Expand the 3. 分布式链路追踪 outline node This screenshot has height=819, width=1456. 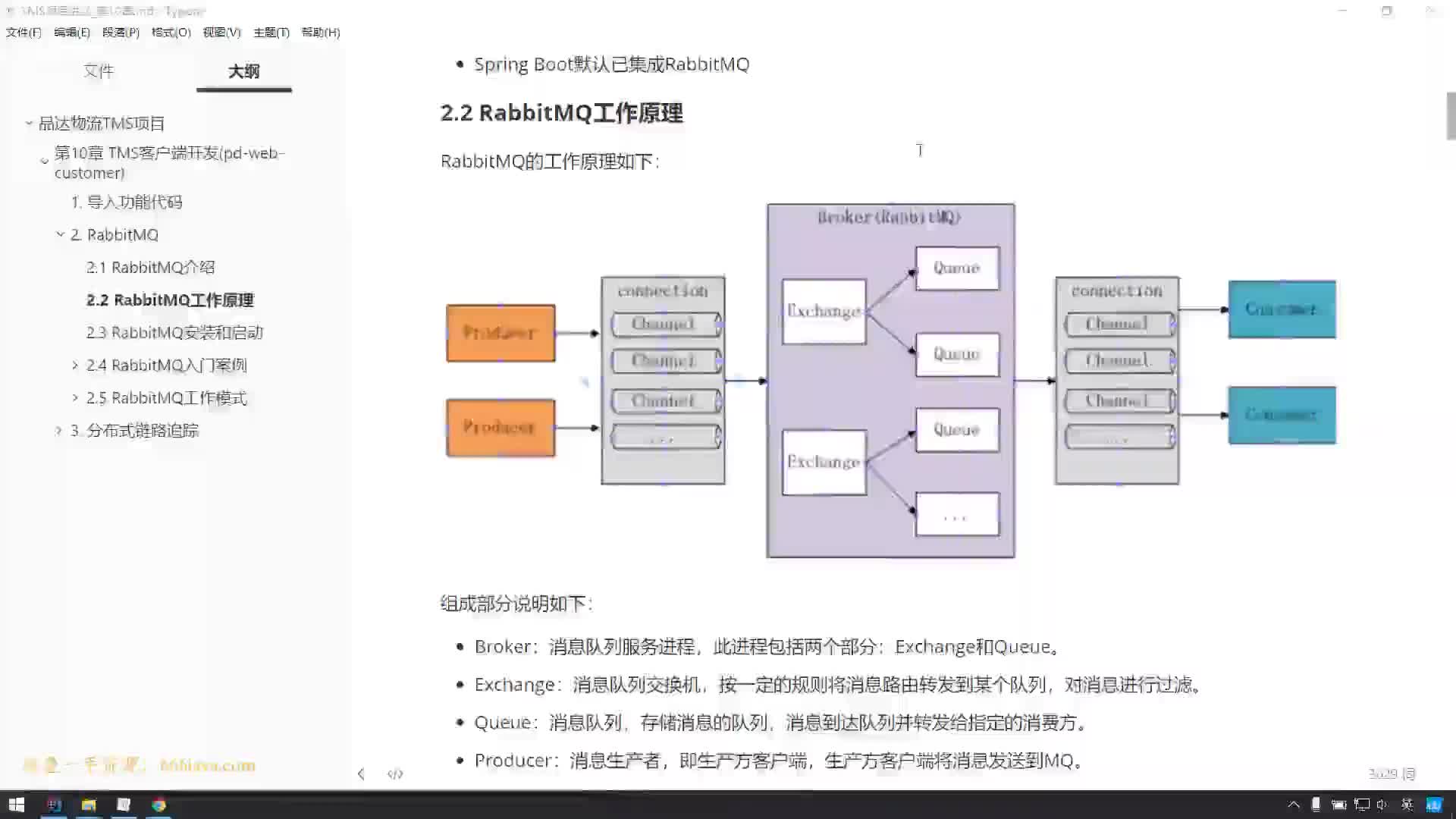(58, 431)
